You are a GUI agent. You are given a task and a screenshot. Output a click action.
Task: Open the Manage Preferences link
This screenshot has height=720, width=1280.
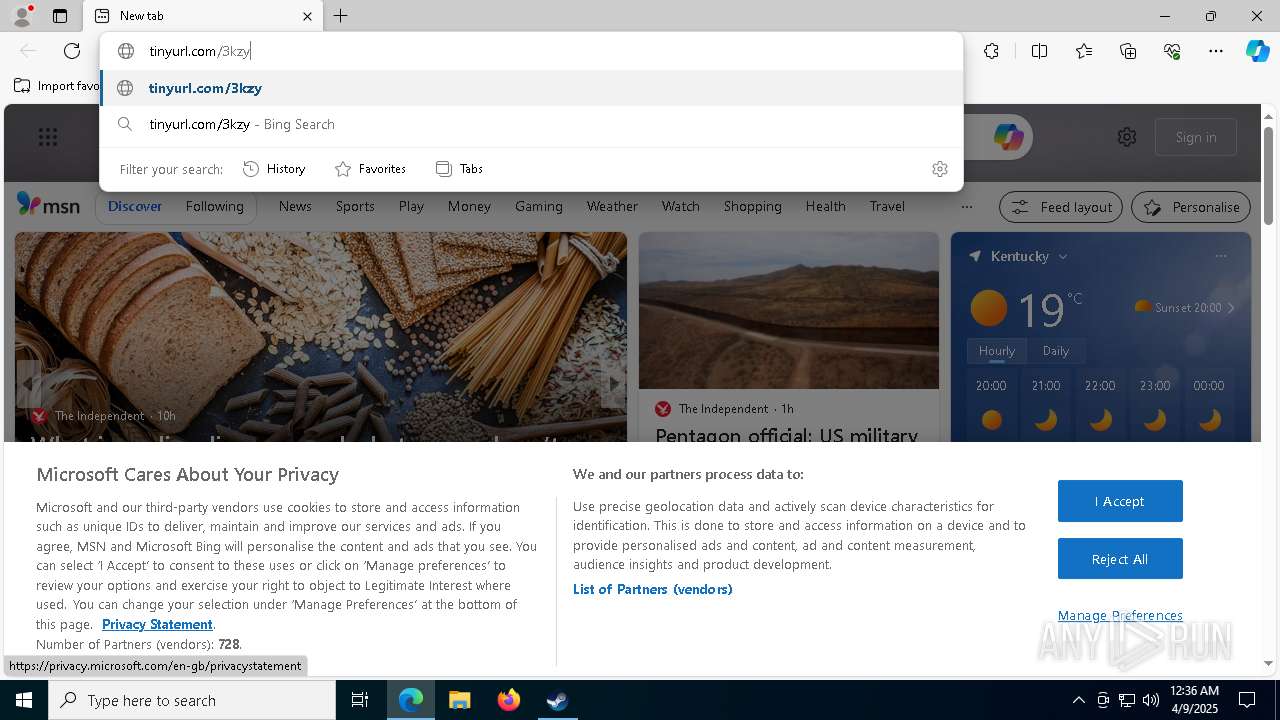click(1120, 615)
